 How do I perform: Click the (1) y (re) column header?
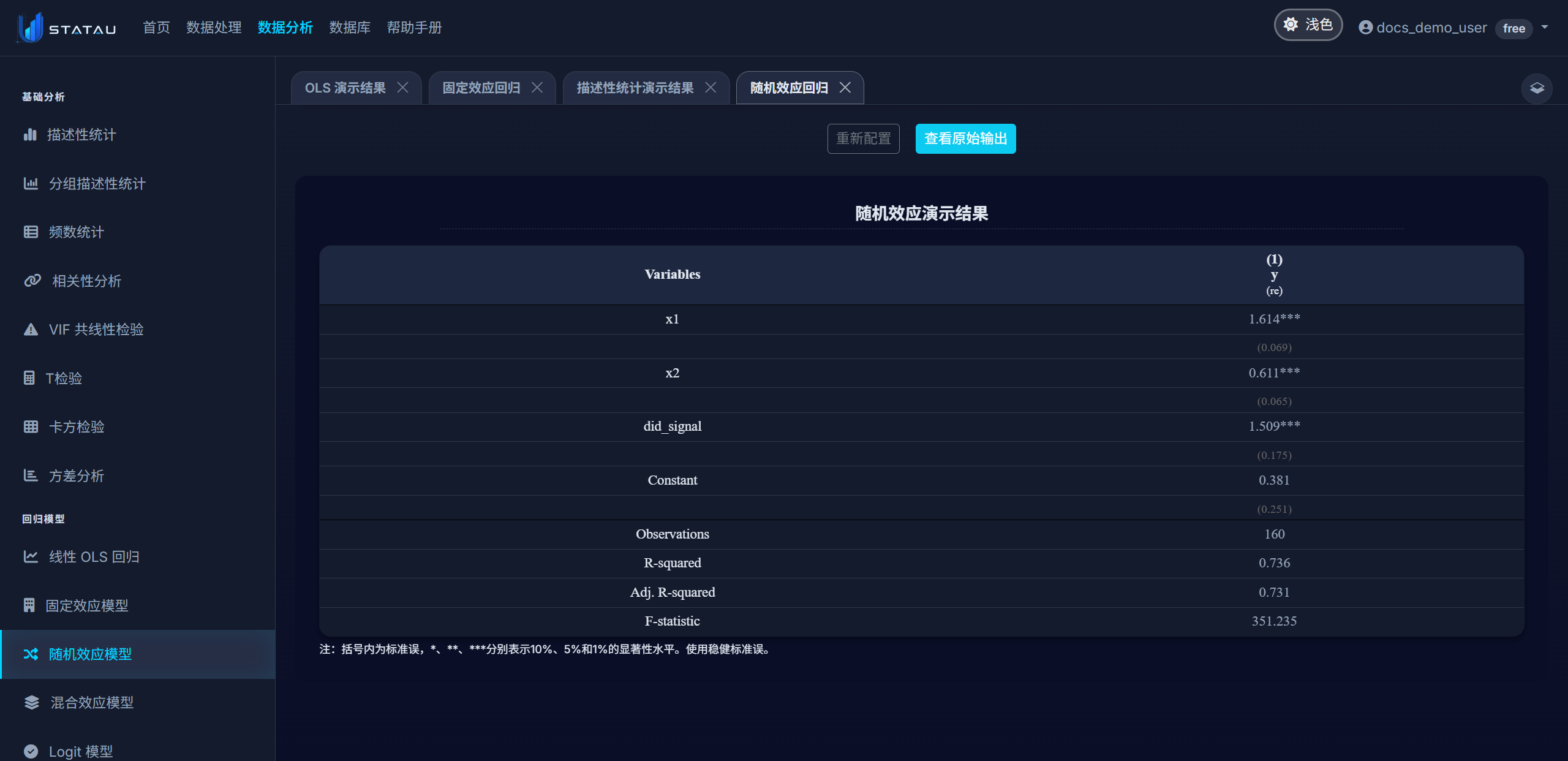tap(1274, 274)
